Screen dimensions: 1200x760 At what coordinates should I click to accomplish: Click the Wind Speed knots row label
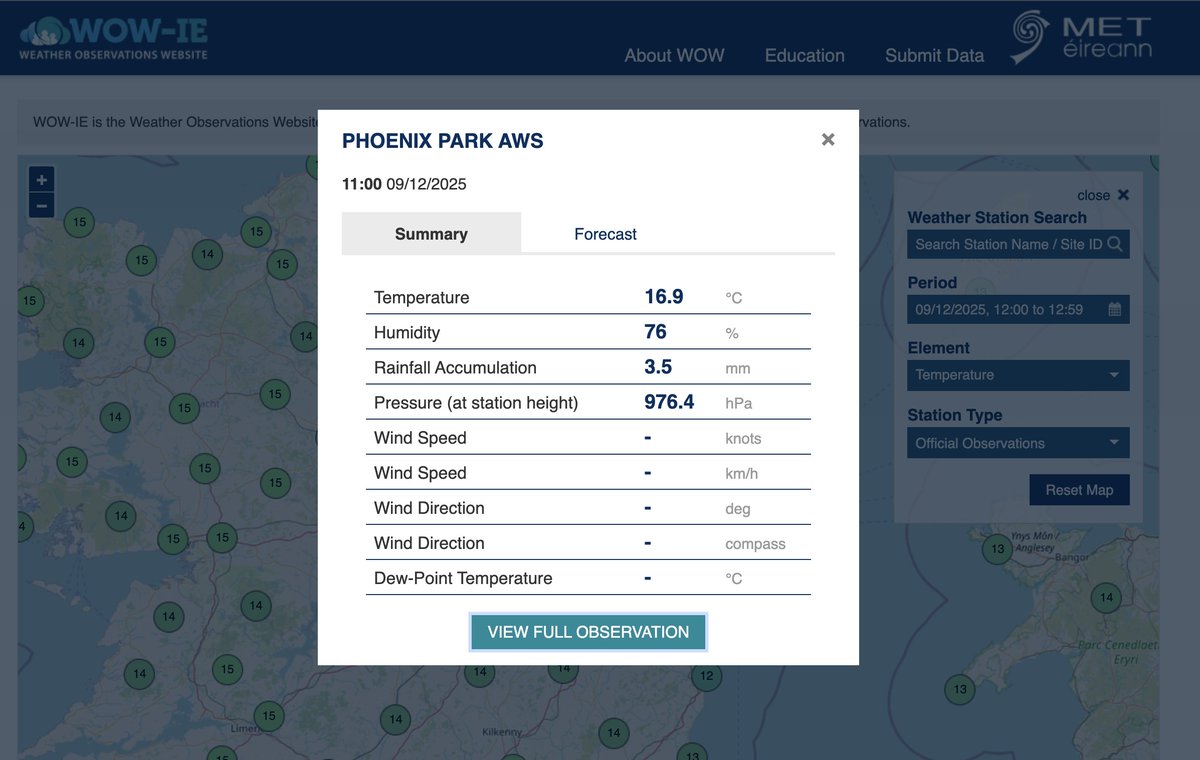click(420, 438)
